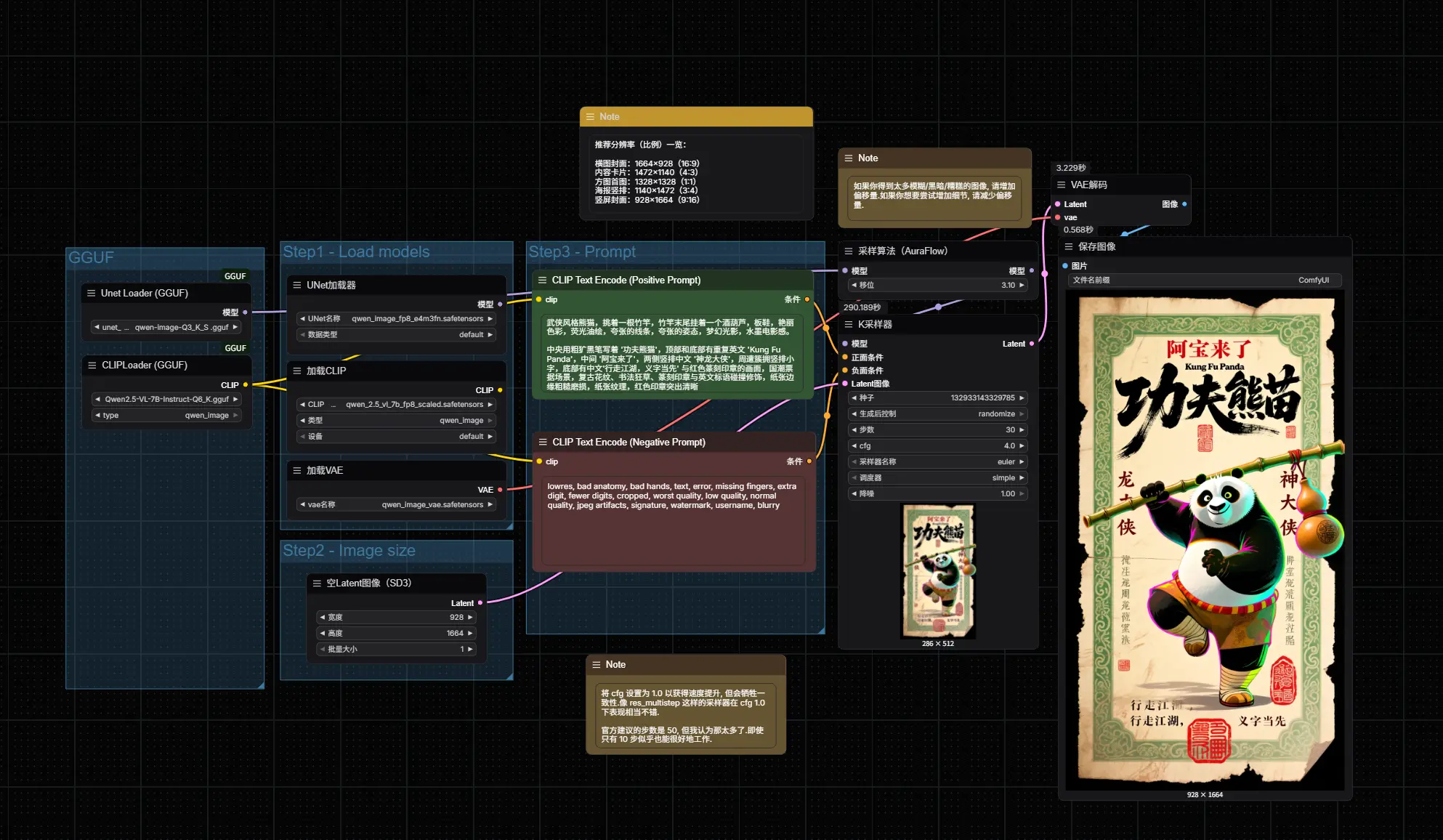
Task: Decrease 宽度 value with the left arrow
Action: pos(323,617)
